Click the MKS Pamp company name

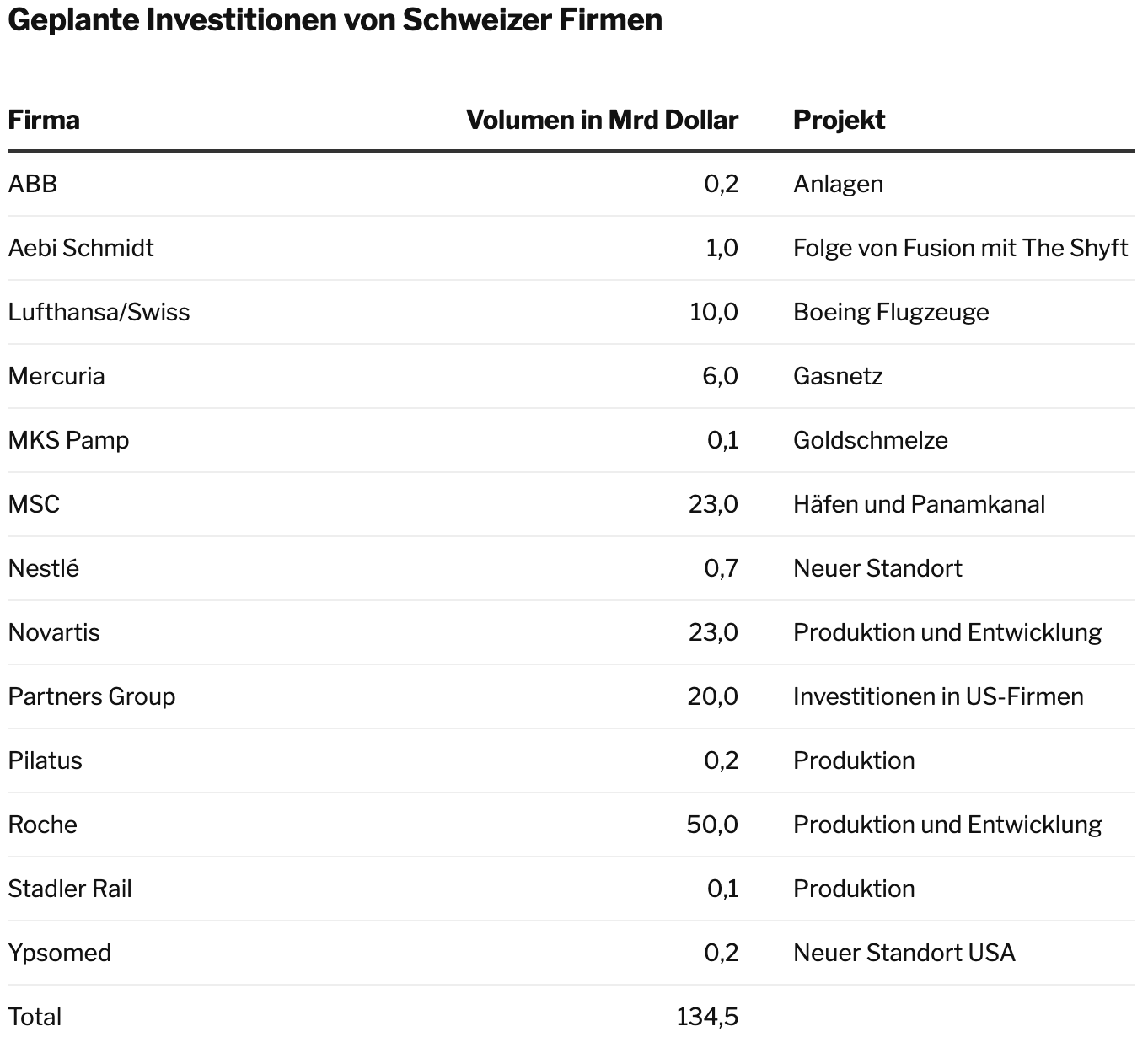(x=68, y=440)
